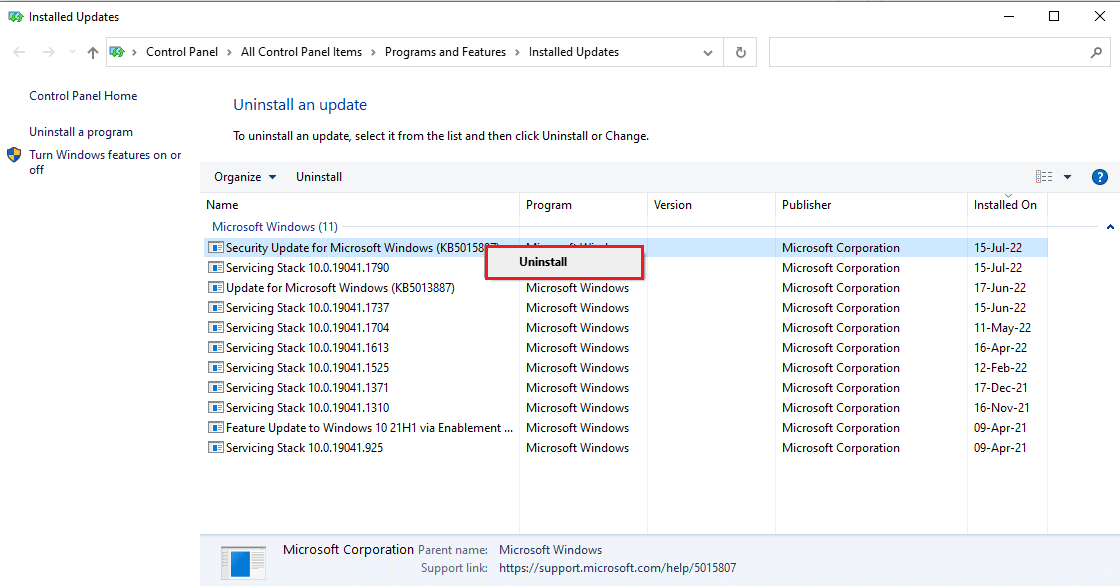
Task: Select Servicing Stack 10.0.19041.1613 name
Action: pos(308,348)
